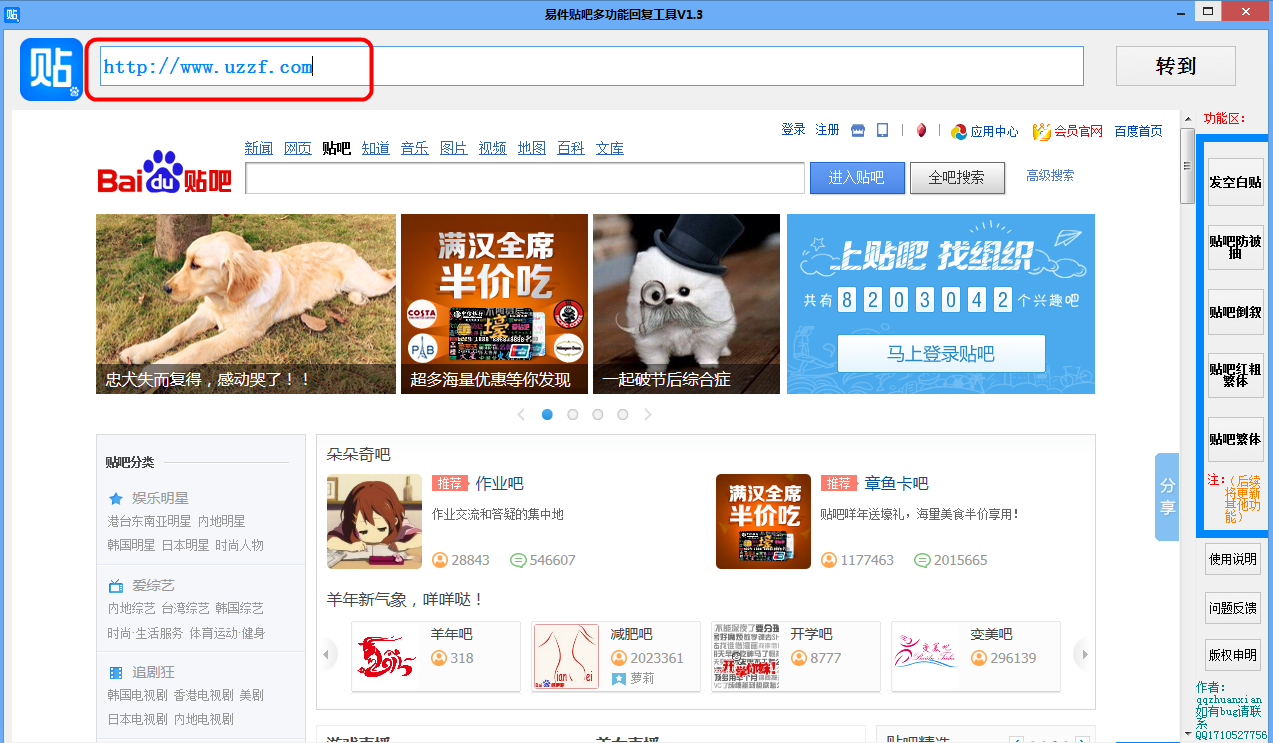This screenshot has width=1273, height=743.
Task: Open the 图片 navigation tab
Action: point(454,148)
